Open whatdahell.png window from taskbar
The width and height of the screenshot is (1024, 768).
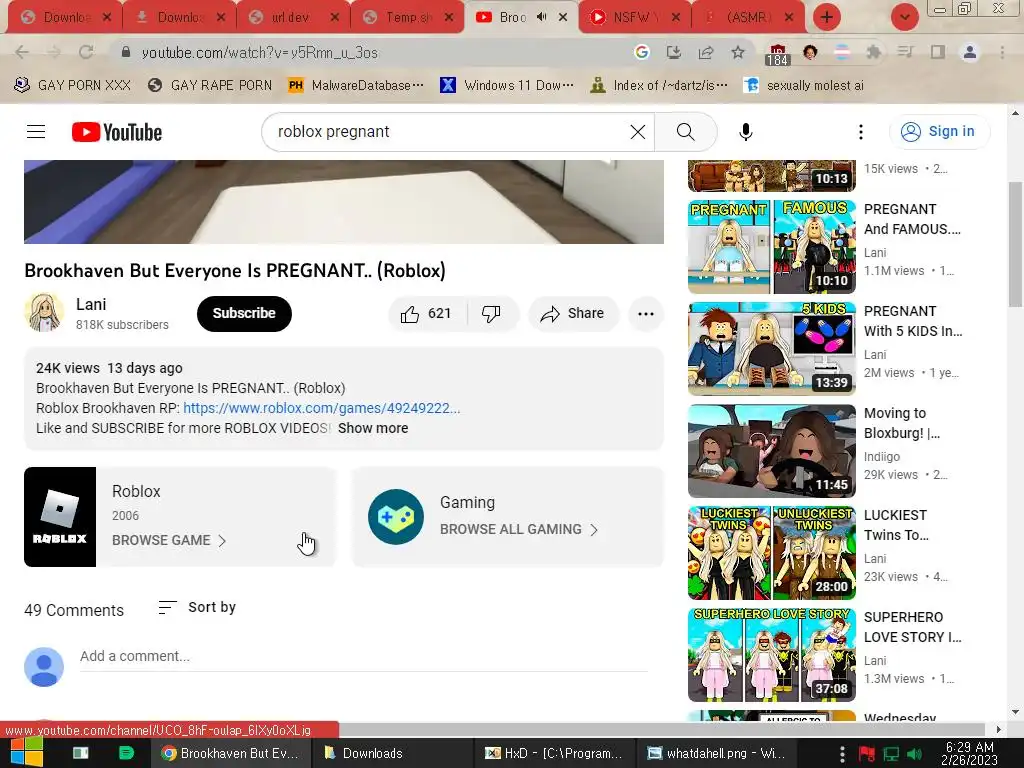pos(716,753)
